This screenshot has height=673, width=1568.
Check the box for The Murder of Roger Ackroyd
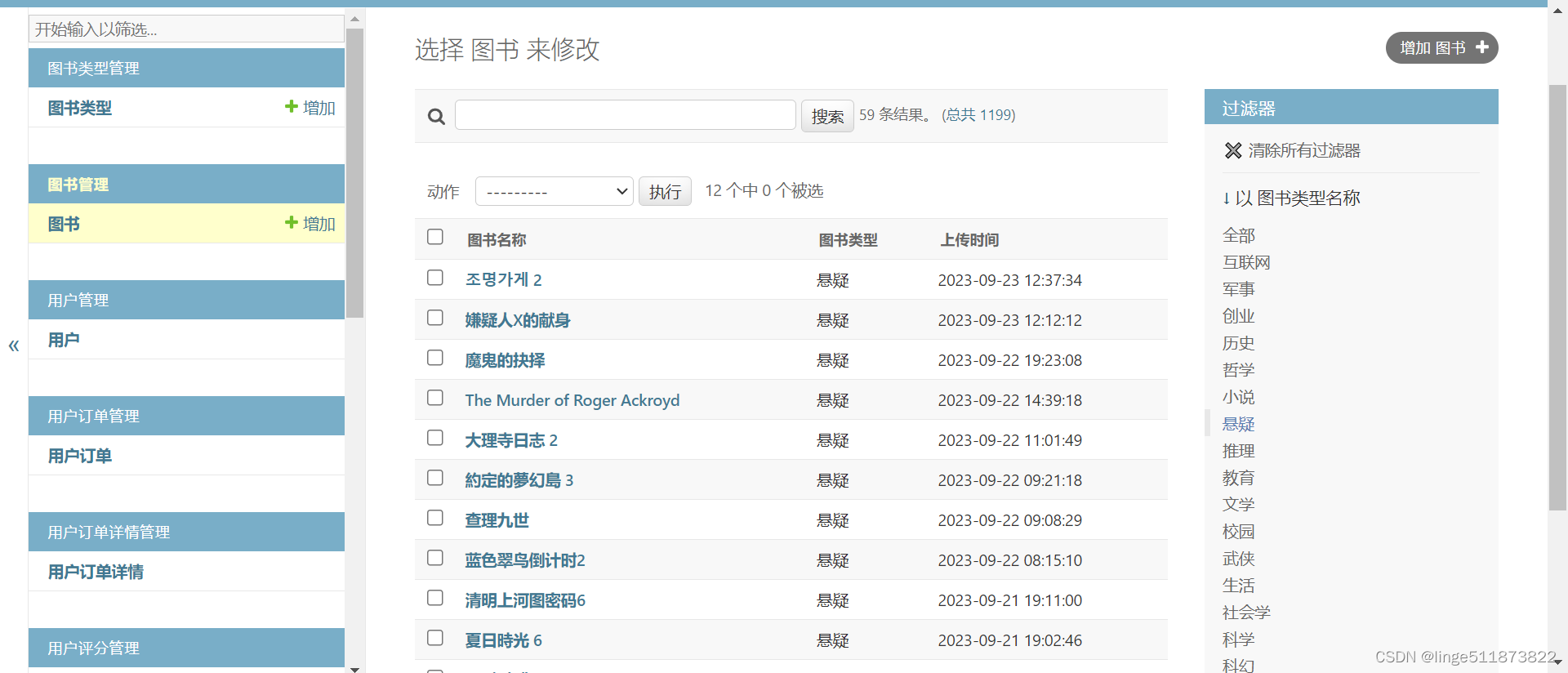tap(435, 398)
